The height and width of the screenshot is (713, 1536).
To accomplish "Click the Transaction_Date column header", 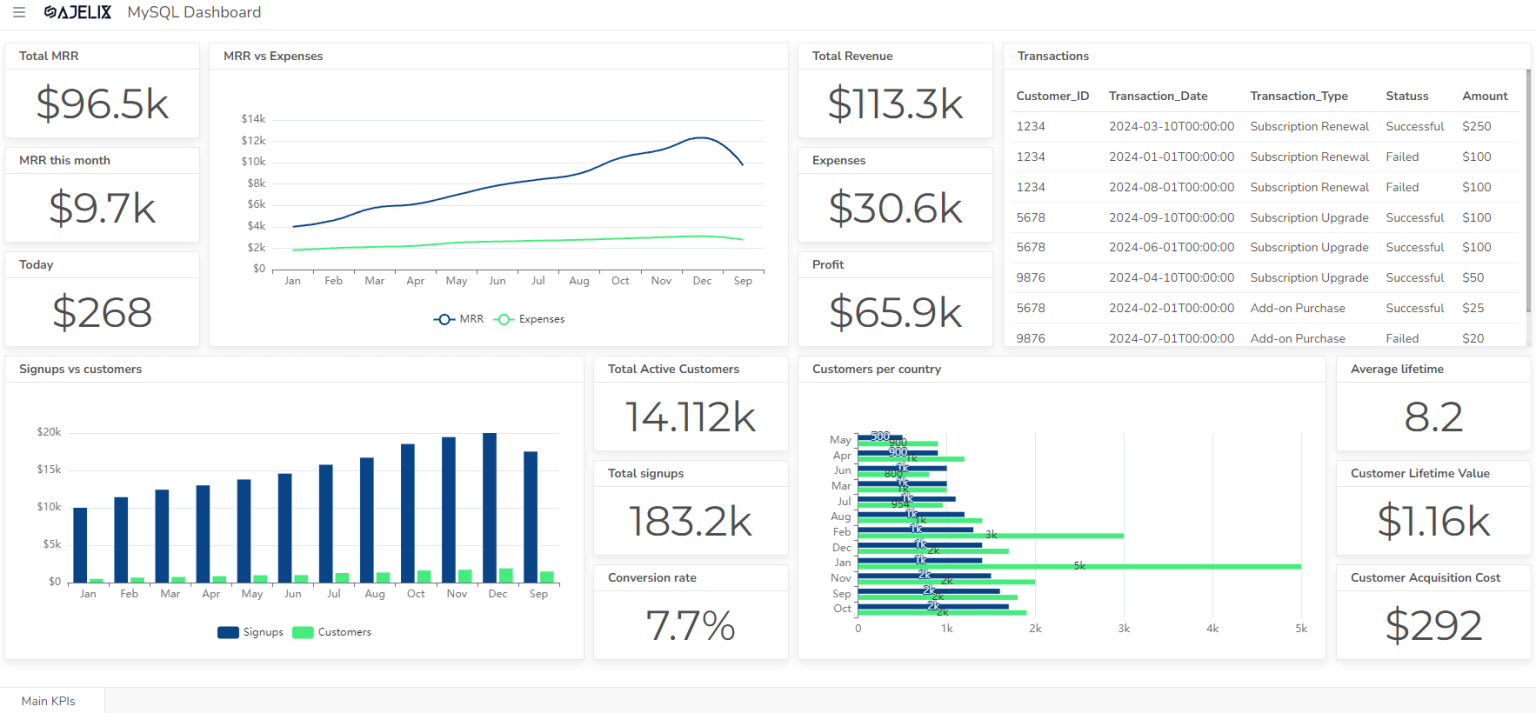I will pyautogui.click(x=1157, y=96).
